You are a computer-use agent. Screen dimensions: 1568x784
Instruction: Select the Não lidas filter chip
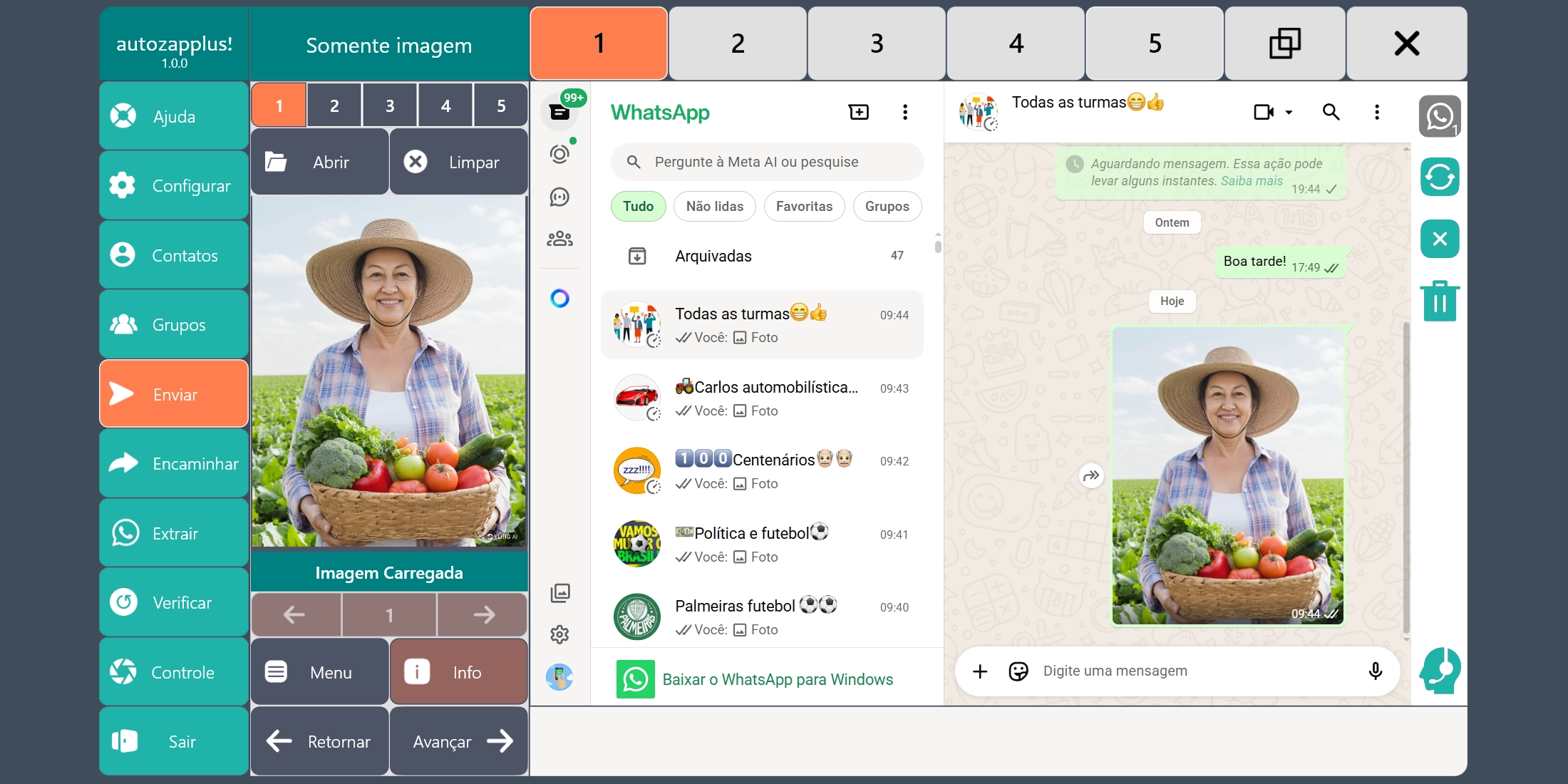coord(714,206)
